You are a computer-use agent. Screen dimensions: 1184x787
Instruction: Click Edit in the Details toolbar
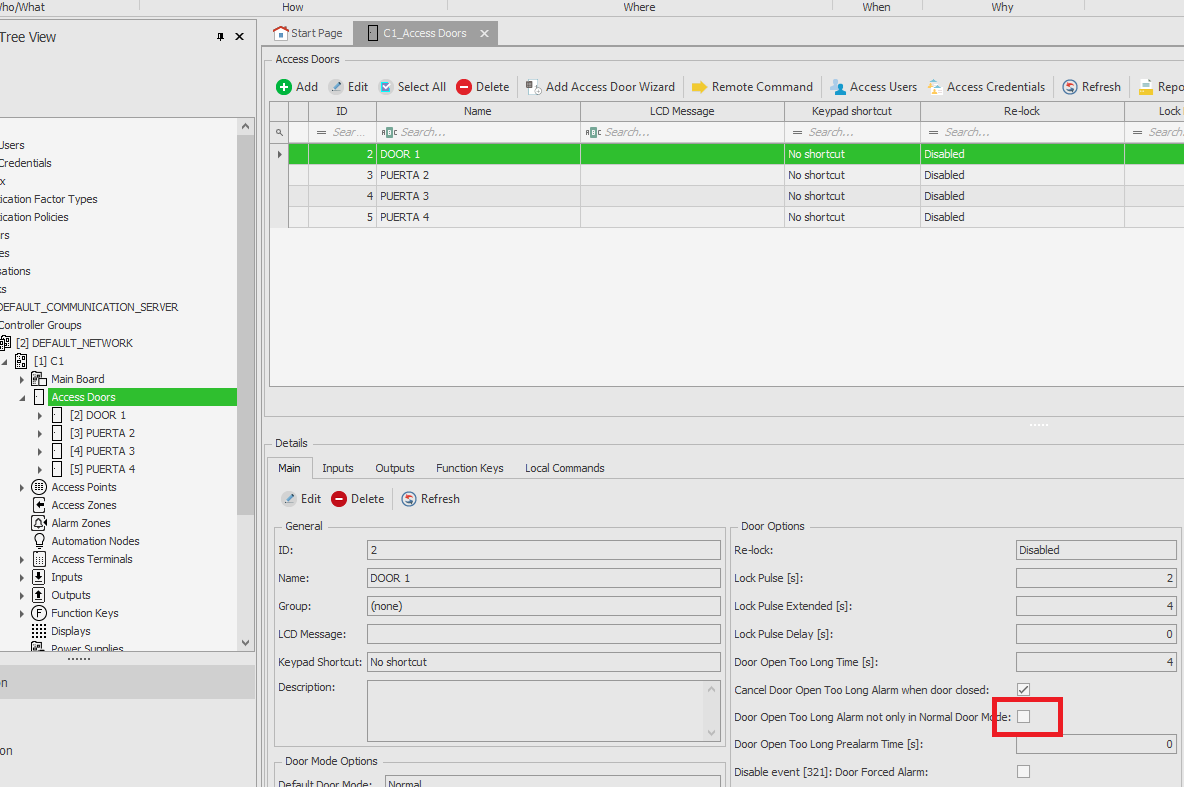tap(301, 499)
